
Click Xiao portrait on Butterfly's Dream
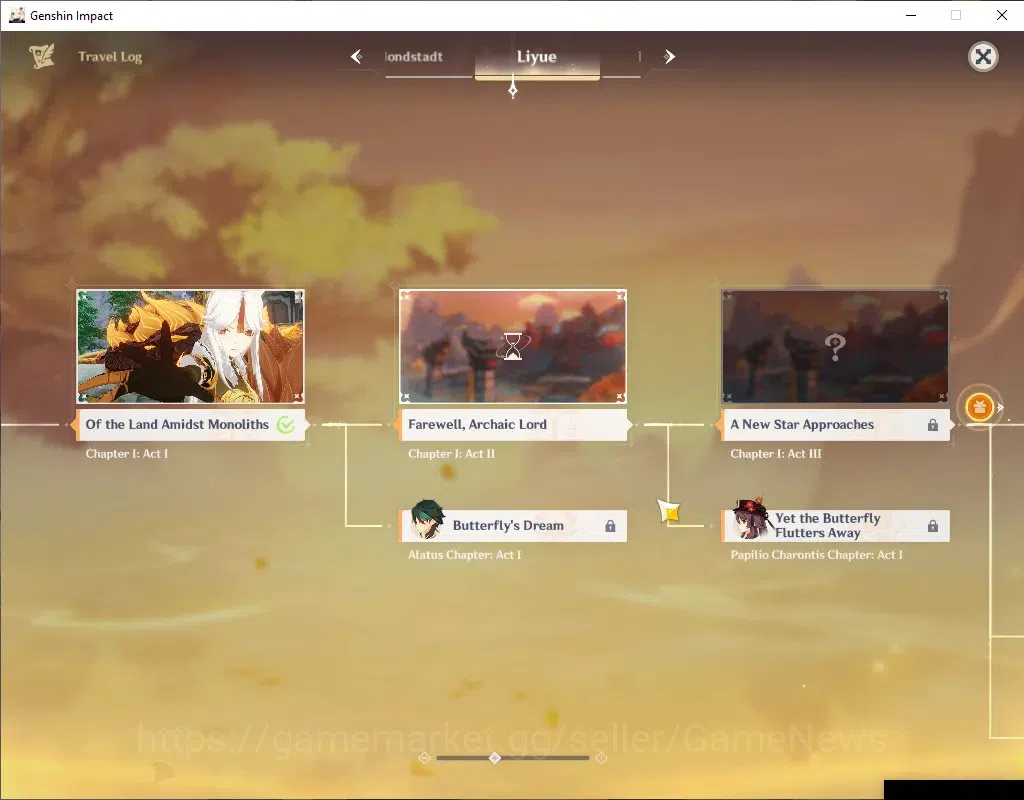(x=427, y=520)
